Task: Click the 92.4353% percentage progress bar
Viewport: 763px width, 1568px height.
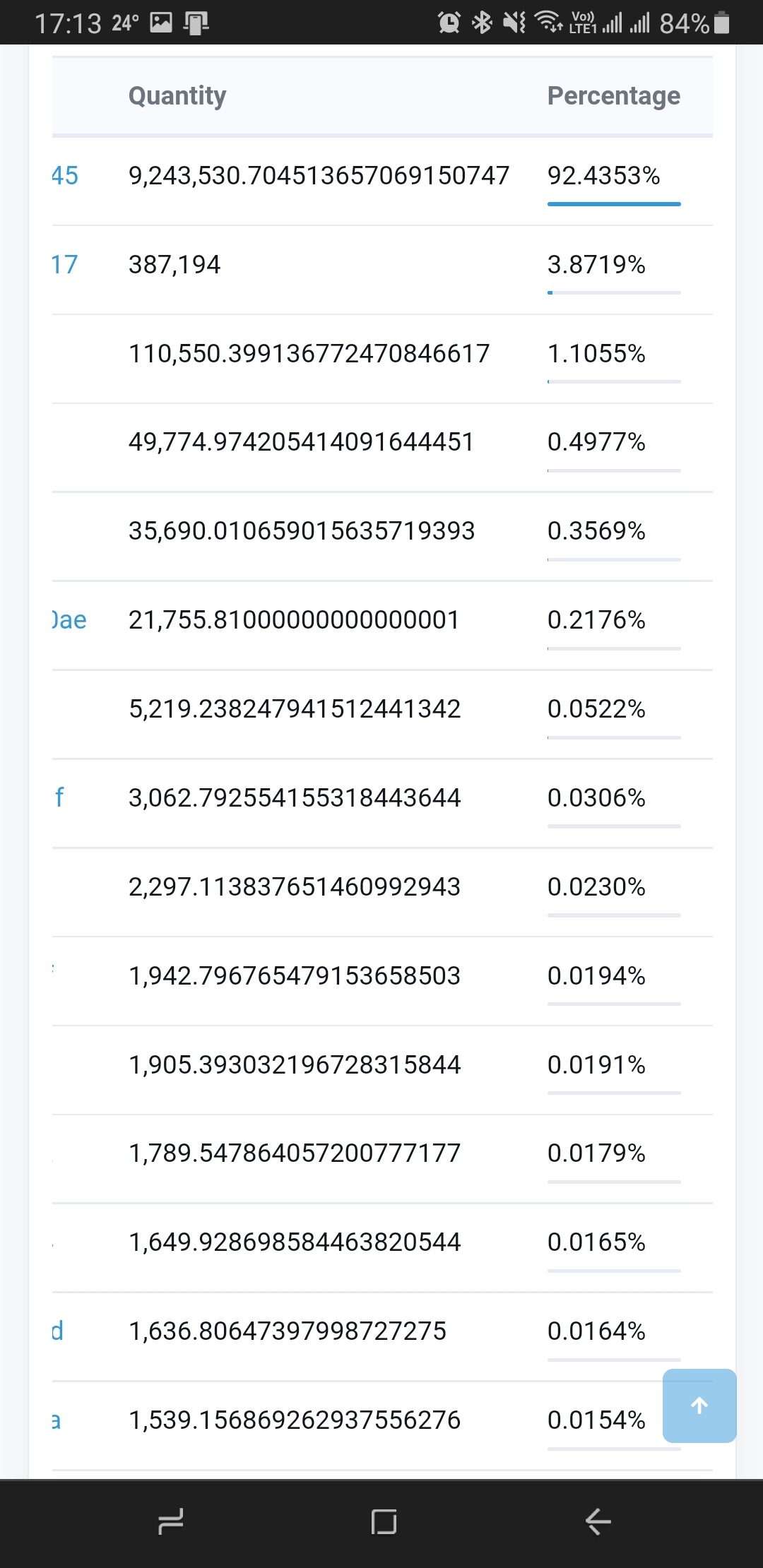Action: coord(614,204)
